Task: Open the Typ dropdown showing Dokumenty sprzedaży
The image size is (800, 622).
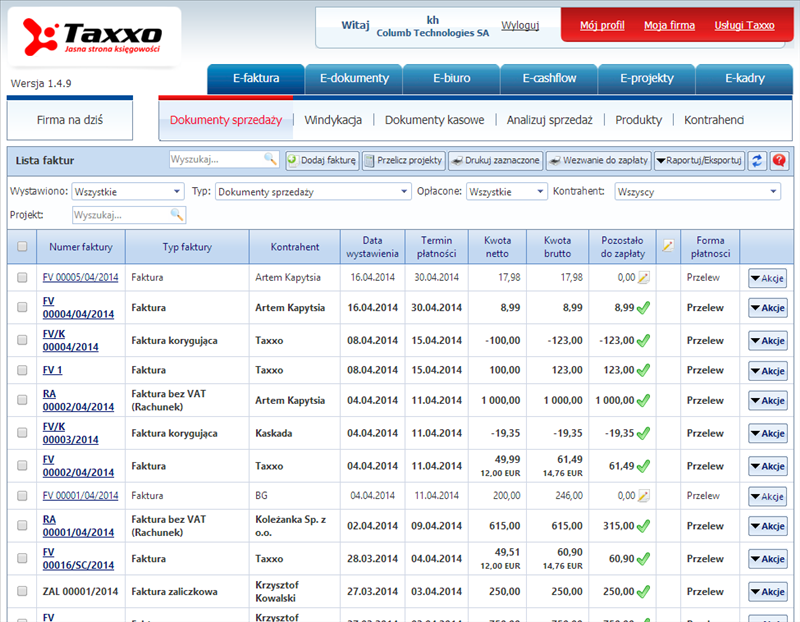Action: 313,192
